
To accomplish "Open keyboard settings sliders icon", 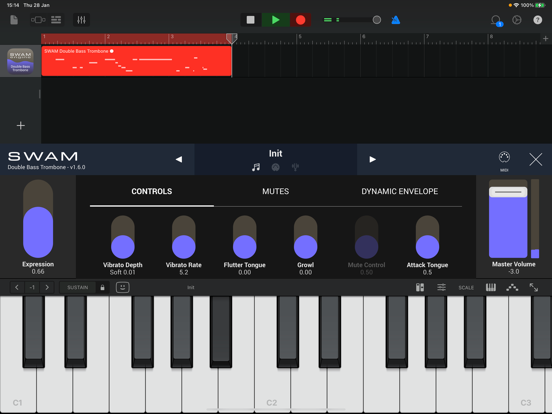I will point(441,287).
